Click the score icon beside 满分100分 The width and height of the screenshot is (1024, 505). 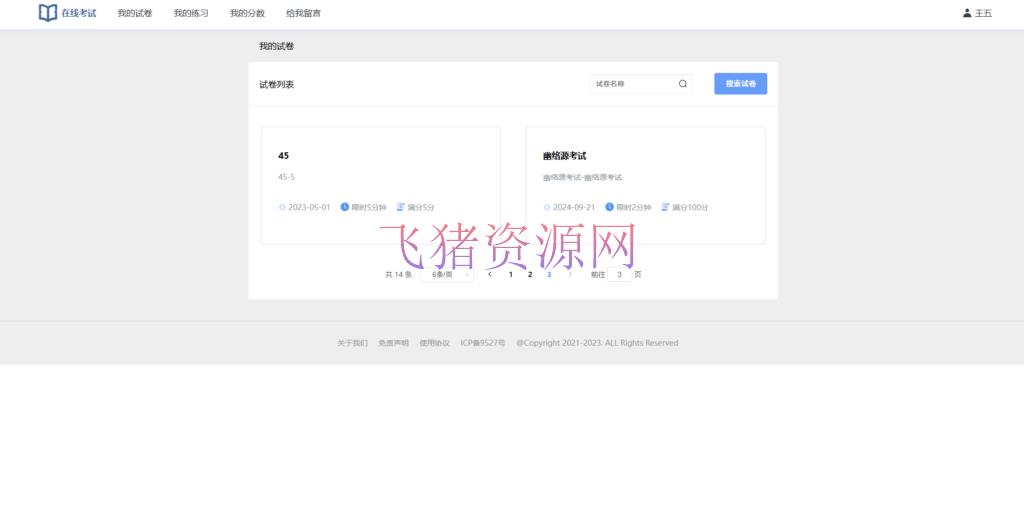(665, 207)
